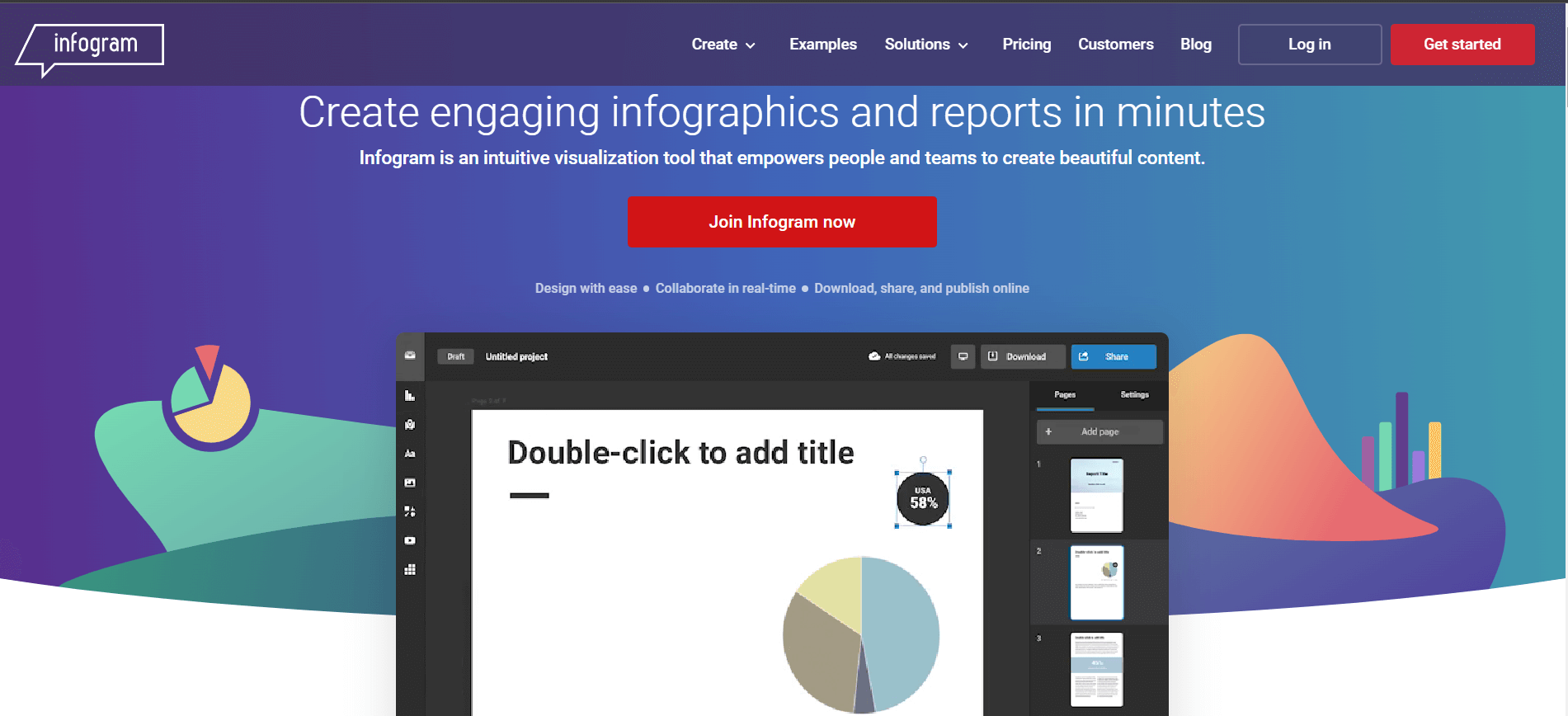This screenshot has height=716, width=1568.
Task: Select the image icon in editor sidebar
Action: click(x=410, y=483)
